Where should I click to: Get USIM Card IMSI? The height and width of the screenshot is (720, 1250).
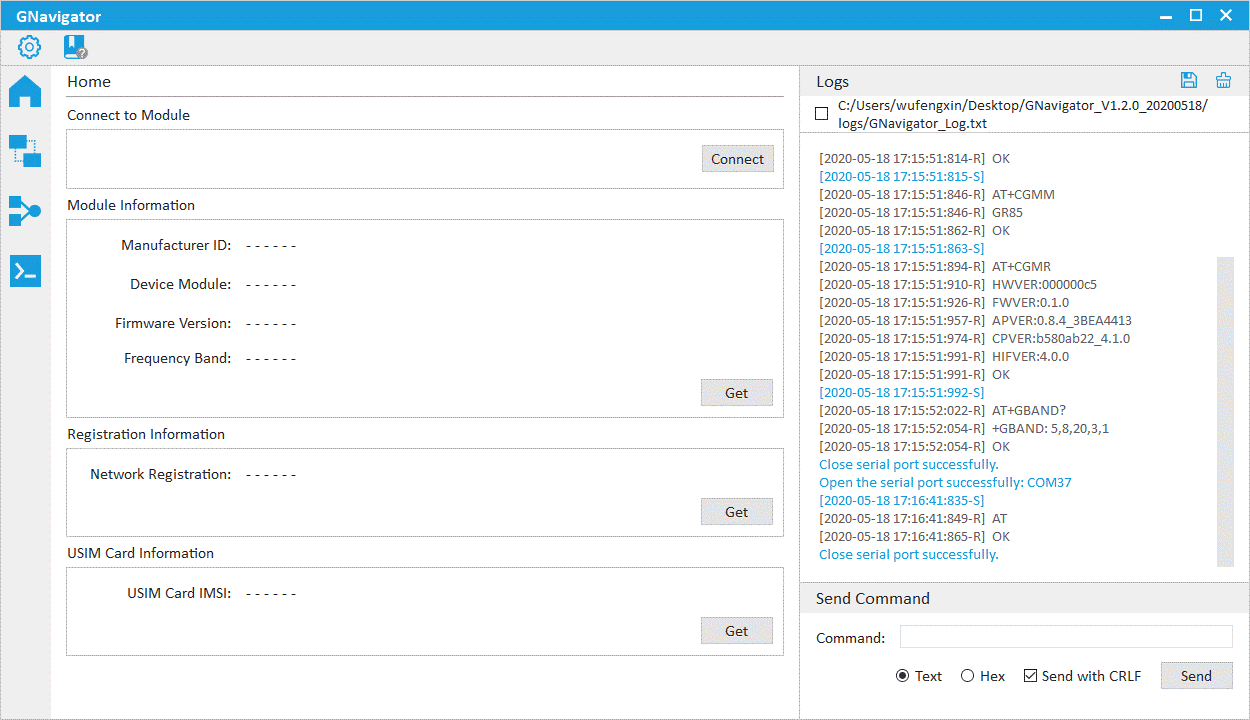click(737, 631)
